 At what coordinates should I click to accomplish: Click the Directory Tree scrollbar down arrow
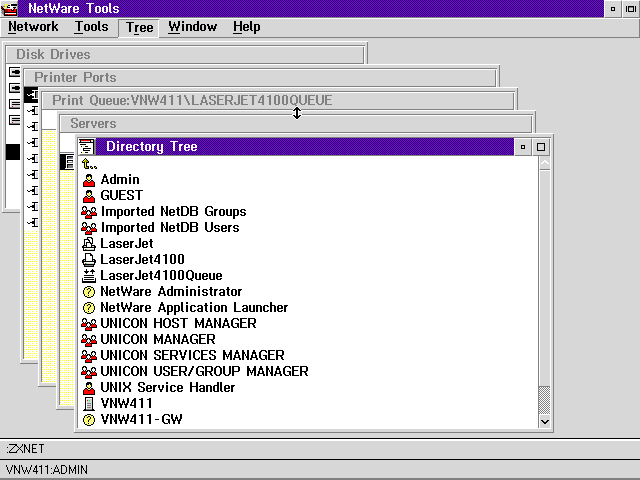click(x=544, y=422)
